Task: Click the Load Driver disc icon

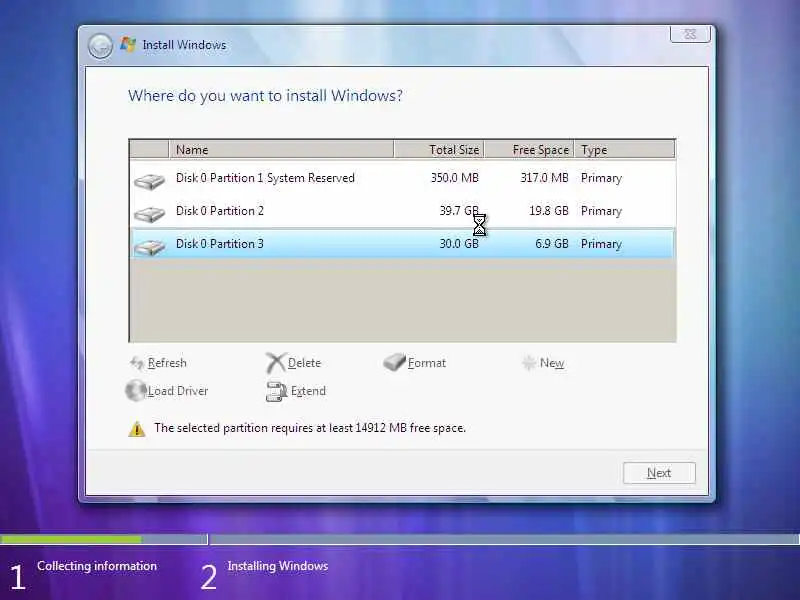Action: tap(136, 390)
